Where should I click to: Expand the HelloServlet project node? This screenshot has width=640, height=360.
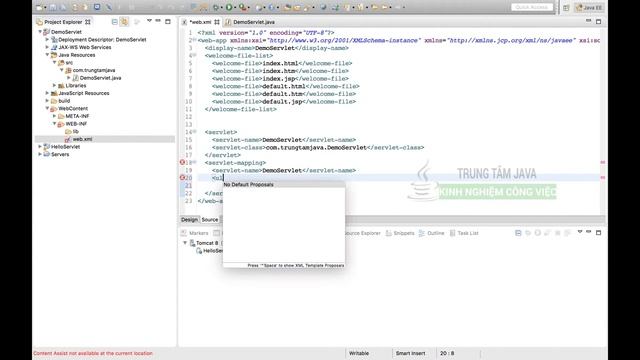coord(40,147)
